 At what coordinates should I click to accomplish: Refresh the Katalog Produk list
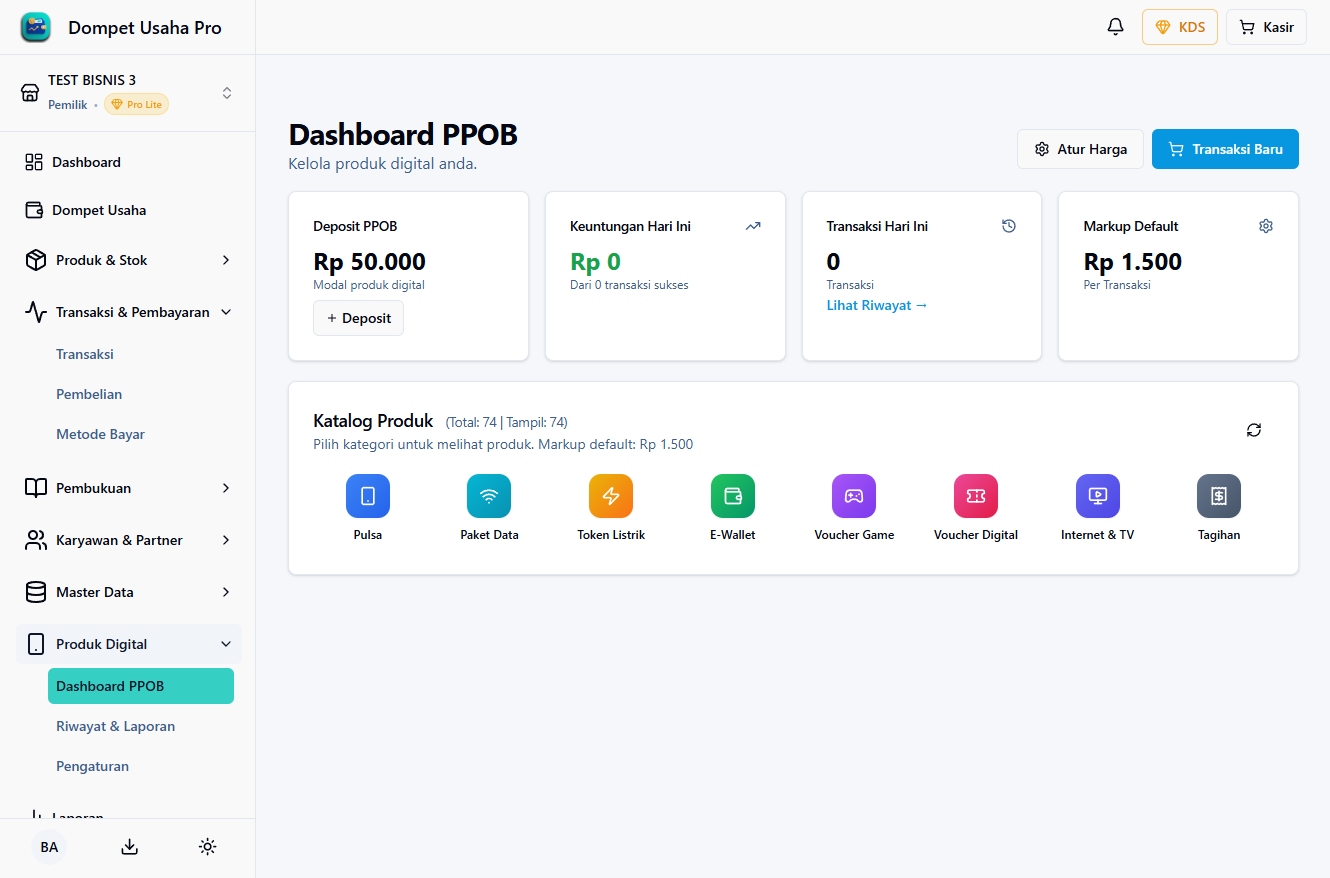click(x=1254, y=430)
